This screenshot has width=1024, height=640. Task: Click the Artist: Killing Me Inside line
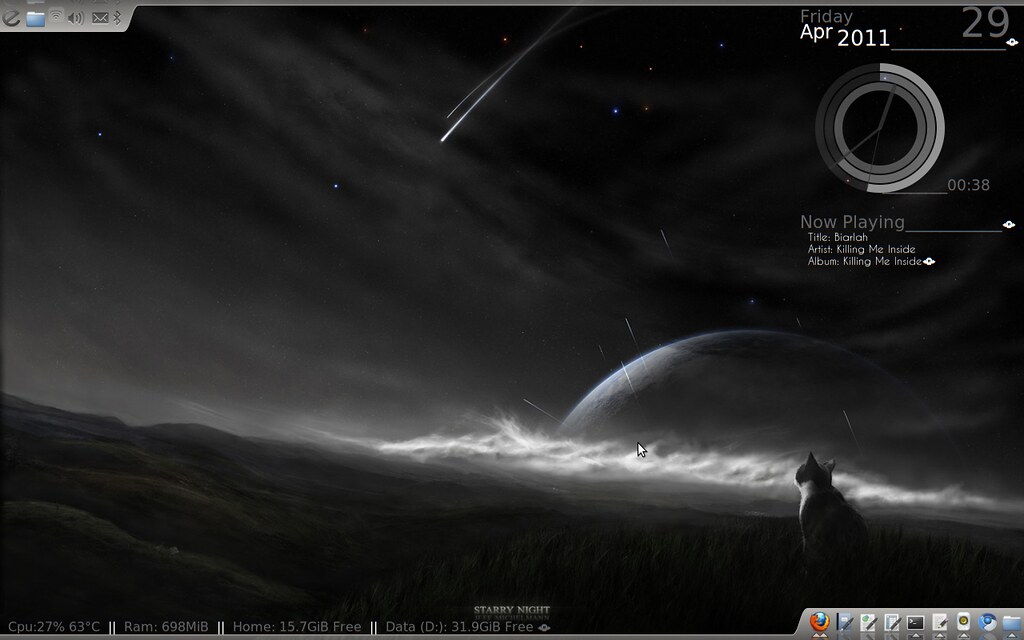tap(861, 249)
